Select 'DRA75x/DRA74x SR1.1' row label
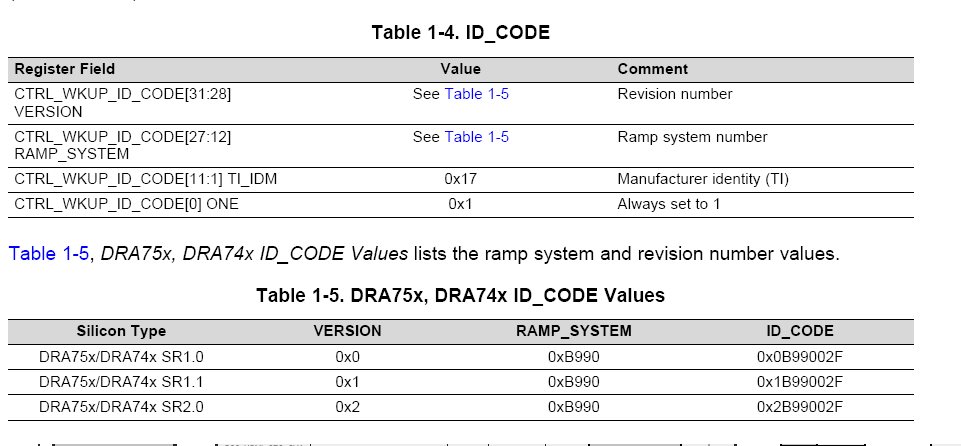The image size is (961, 446). [x=121, y=382]
